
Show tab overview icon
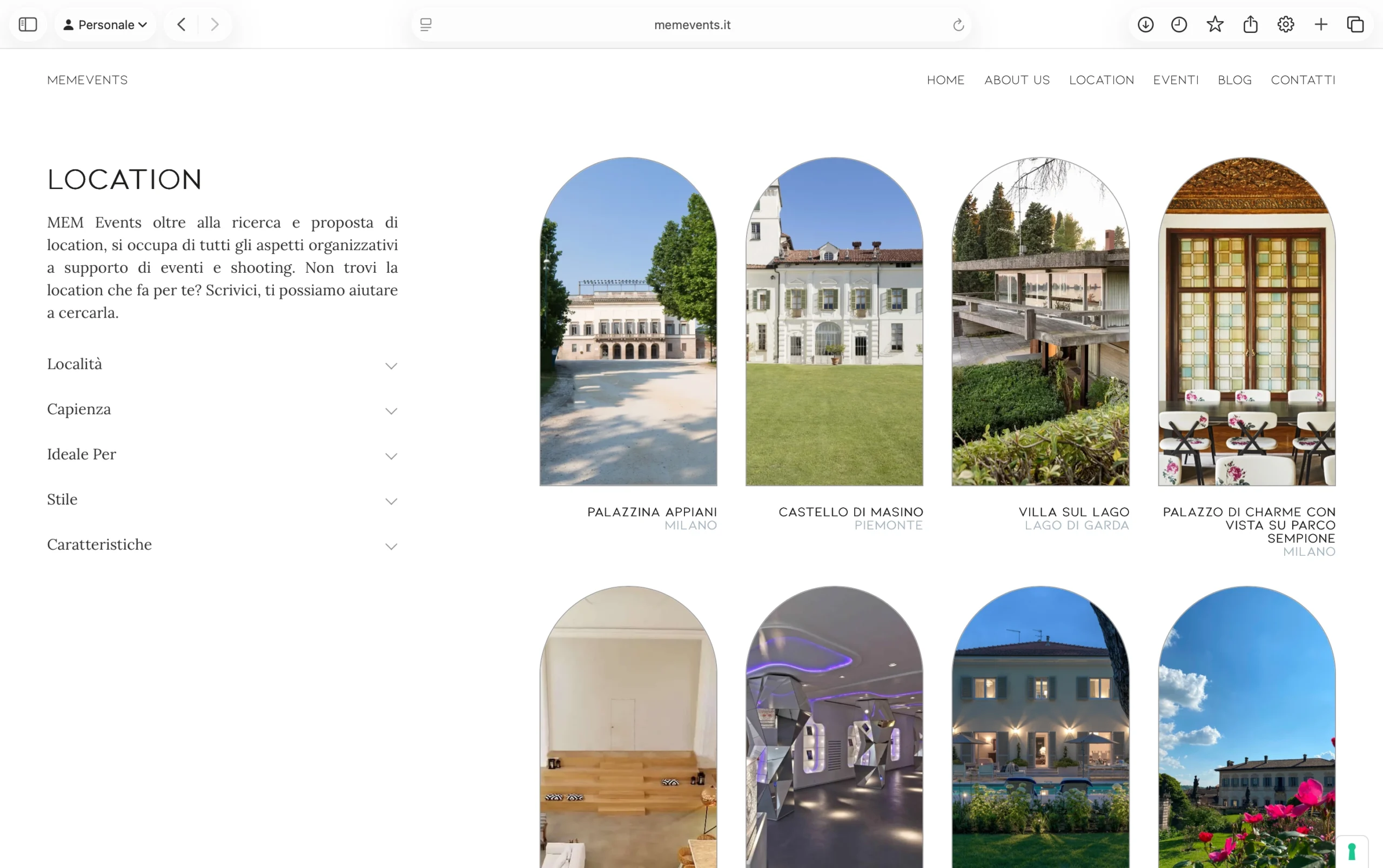pos(1355,25)
